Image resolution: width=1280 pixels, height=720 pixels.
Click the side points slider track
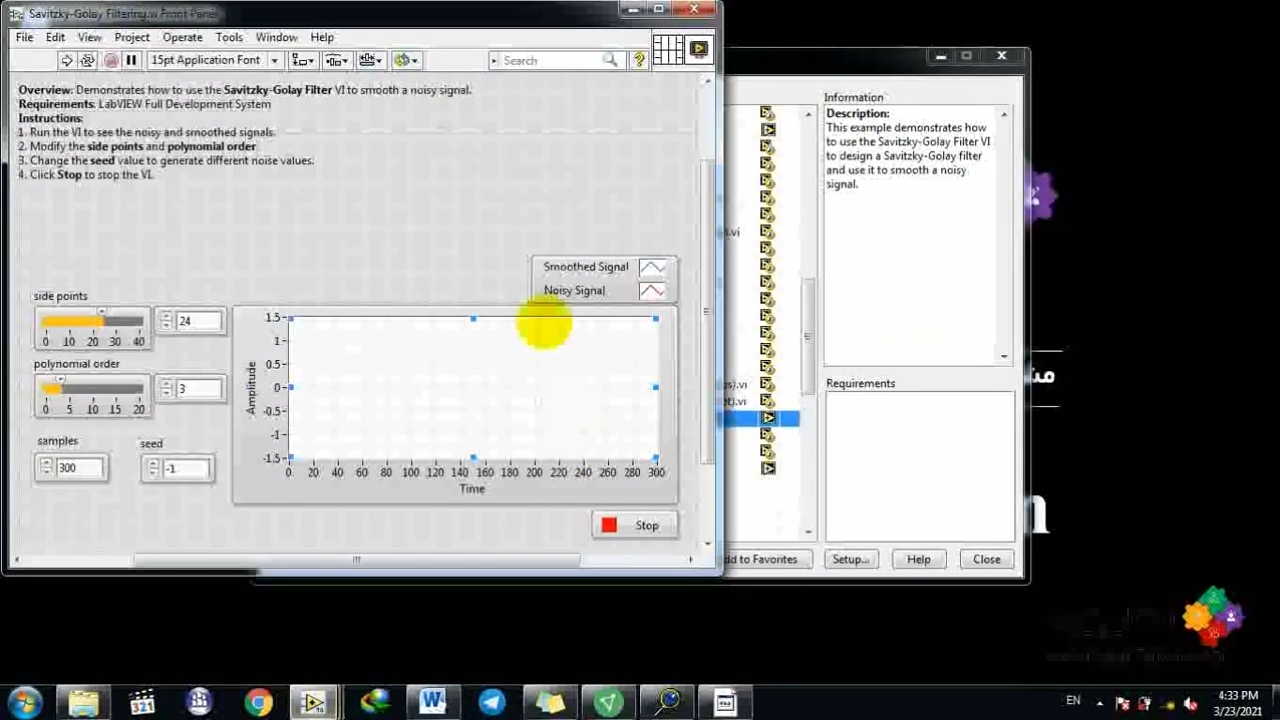click(x=92, y=322)
